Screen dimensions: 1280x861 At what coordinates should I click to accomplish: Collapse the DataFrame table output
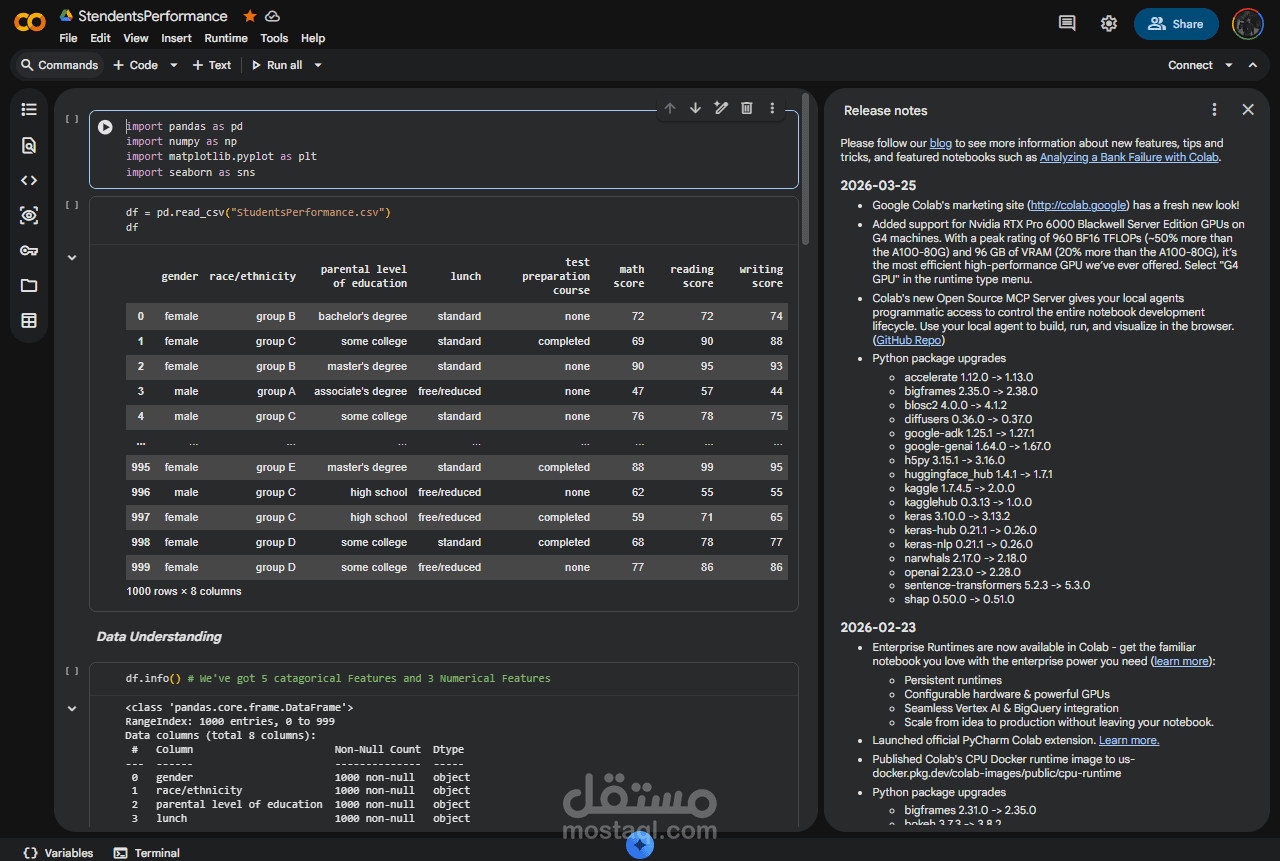pos(72,258)
